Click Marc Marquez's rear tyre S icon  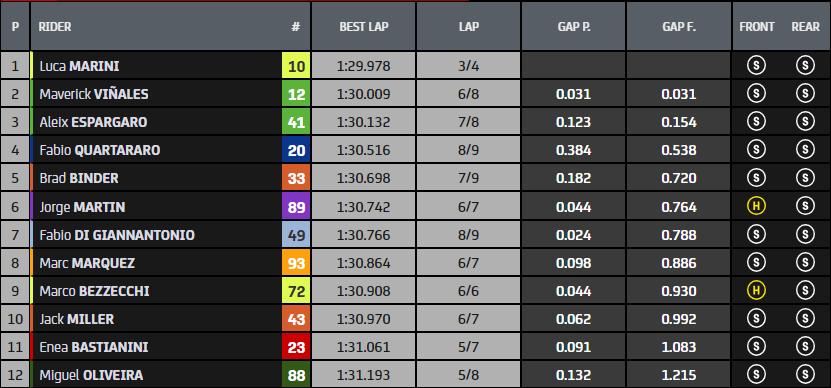click(x=805, y=262)
